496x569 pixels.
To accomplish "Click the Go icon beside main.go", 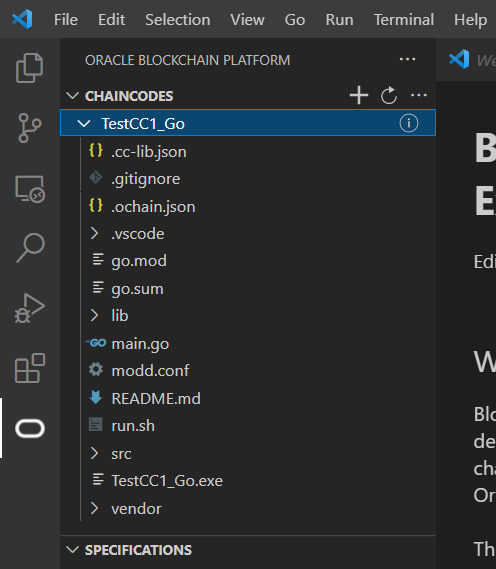I will pyautogui.click(x=95, y=343).
